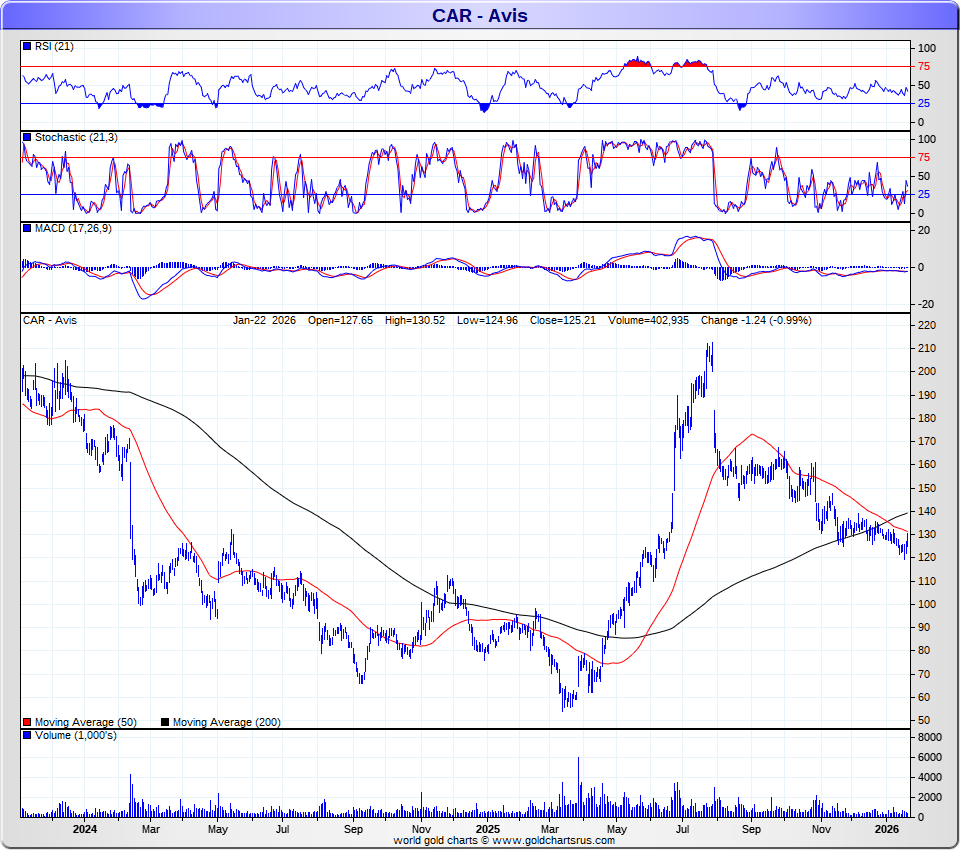Click the red Moving Average (50) swatch
This screenshot has height=850, width=960.
pos(27,722)
